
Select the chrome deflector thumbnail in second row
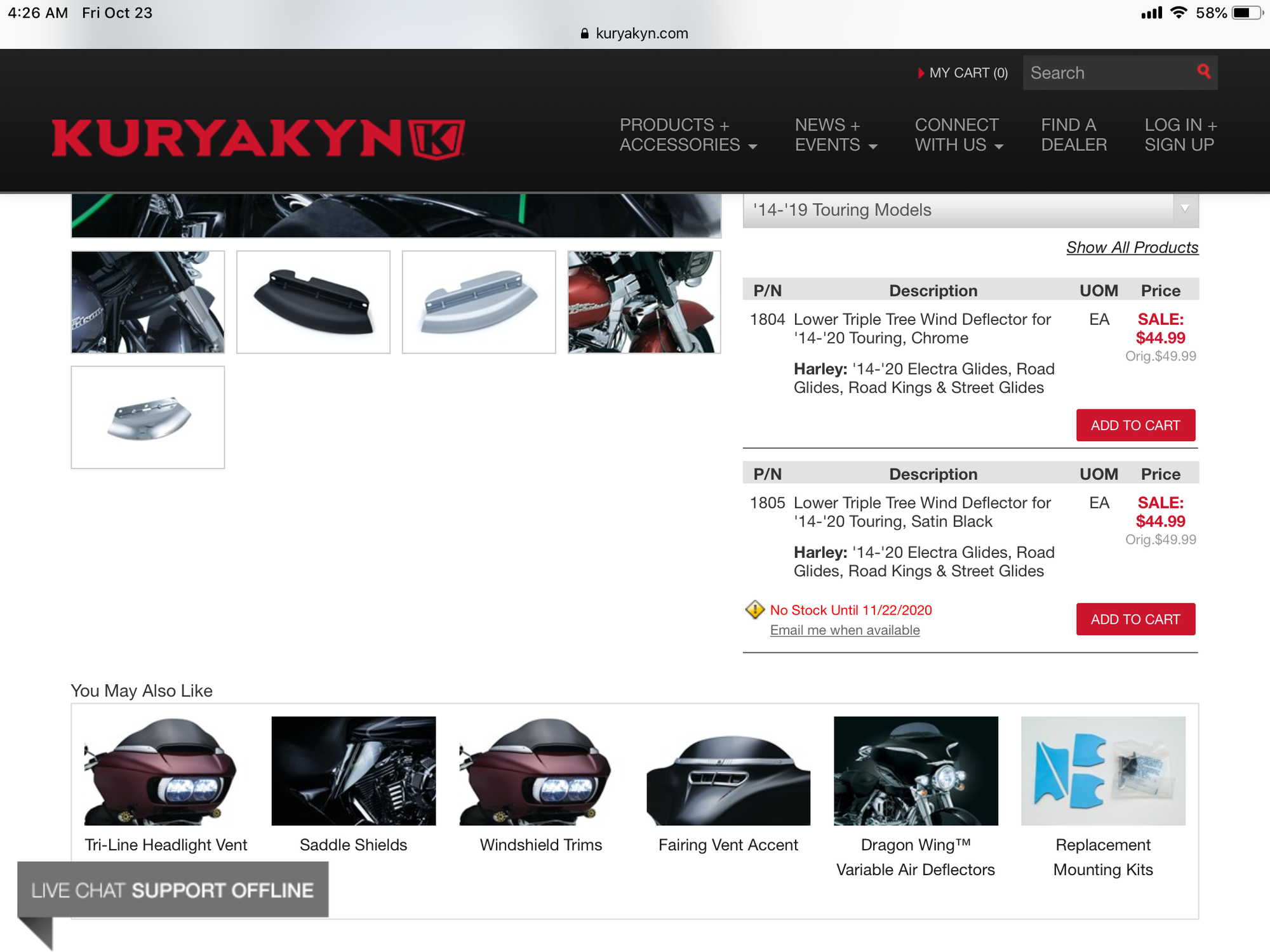pos(148,417)
